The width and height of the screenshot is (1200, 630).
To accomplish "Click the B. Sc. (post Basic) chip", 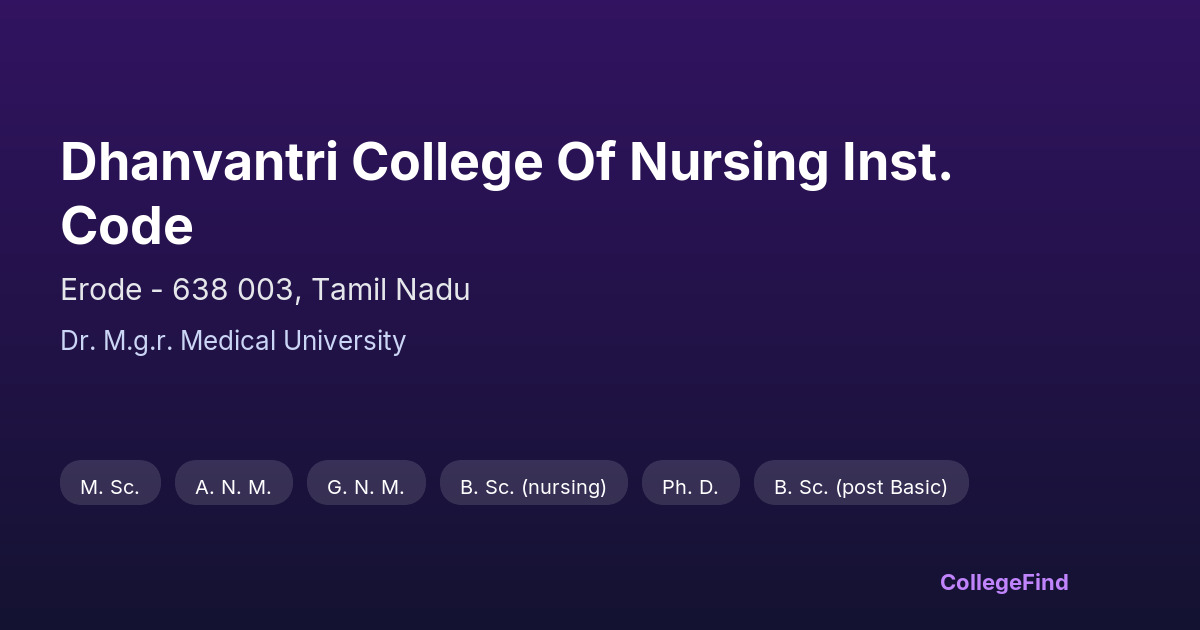I will click(860, 487).
